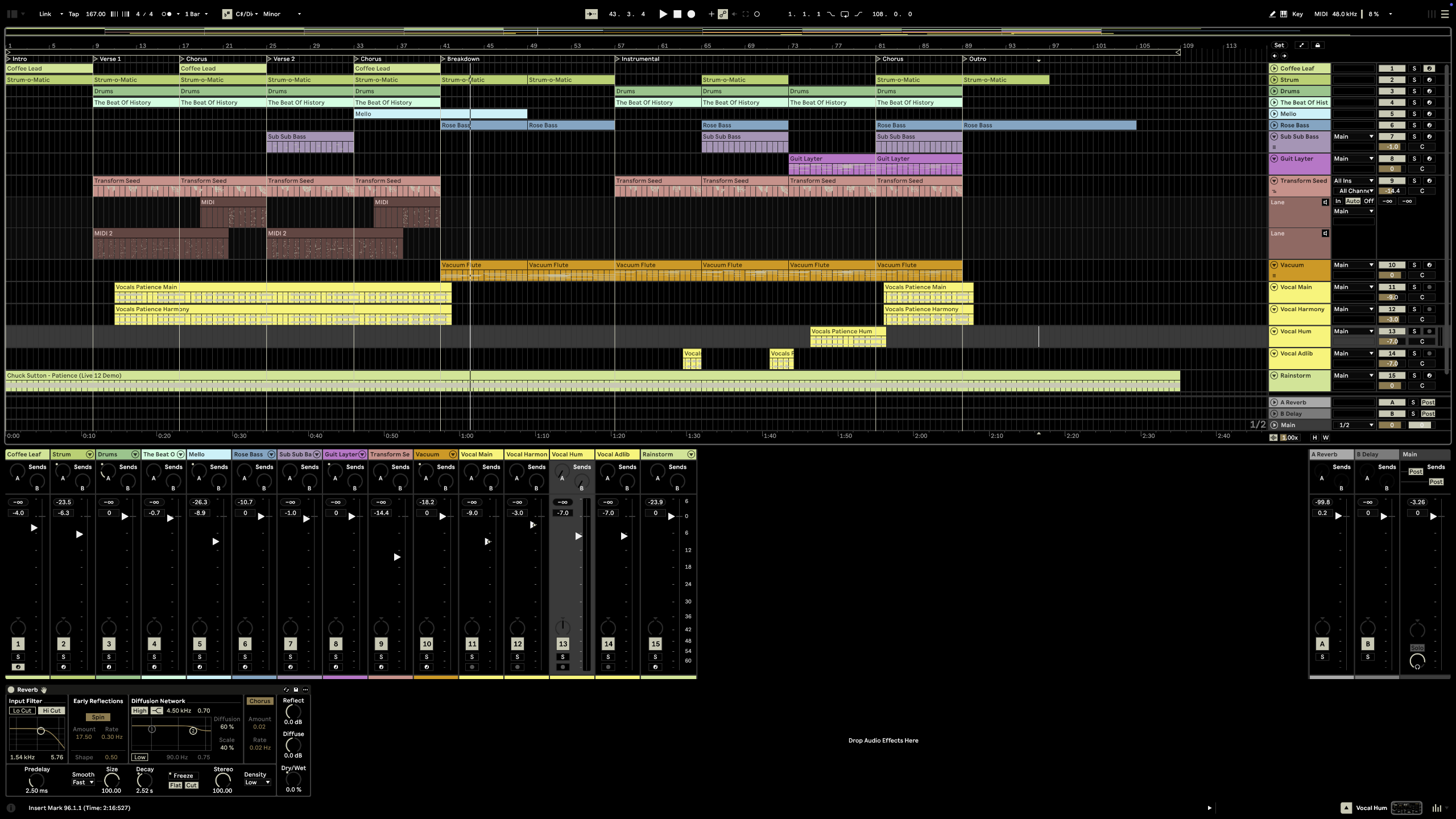This screenshot has height=819, width=1456.
Task: Stop playback with the Stop button
Action: 677,14
